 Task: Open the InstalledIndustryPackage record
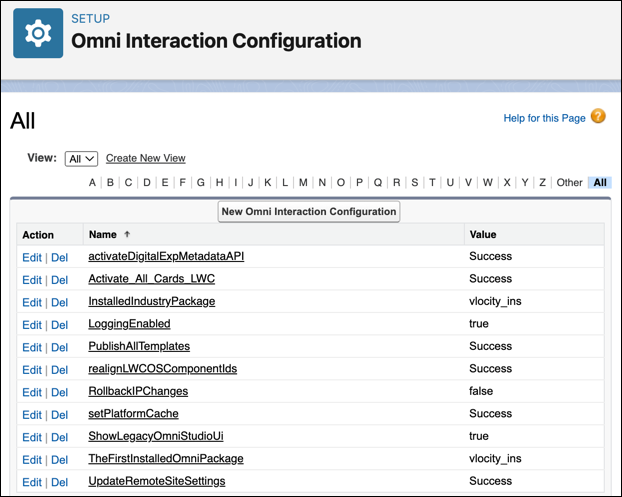click(x=151, y=301)
